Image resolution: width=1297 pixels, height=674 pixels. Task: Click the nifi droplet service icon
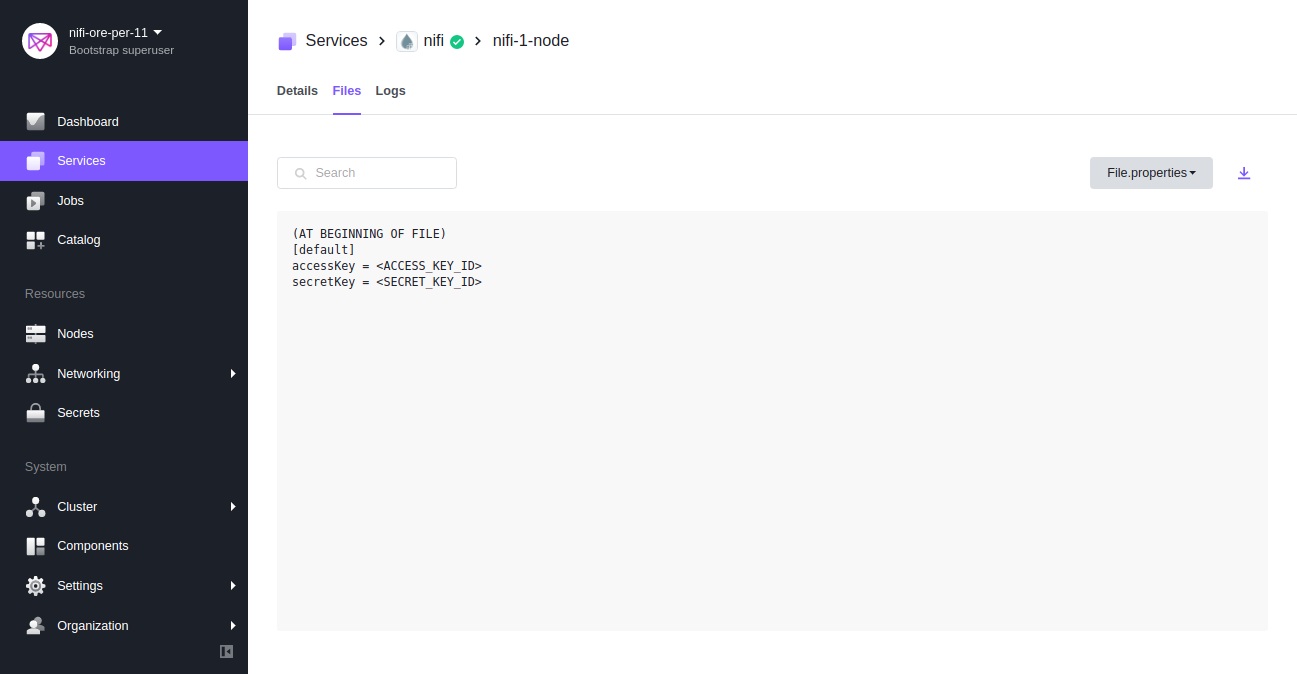[407, 41]
